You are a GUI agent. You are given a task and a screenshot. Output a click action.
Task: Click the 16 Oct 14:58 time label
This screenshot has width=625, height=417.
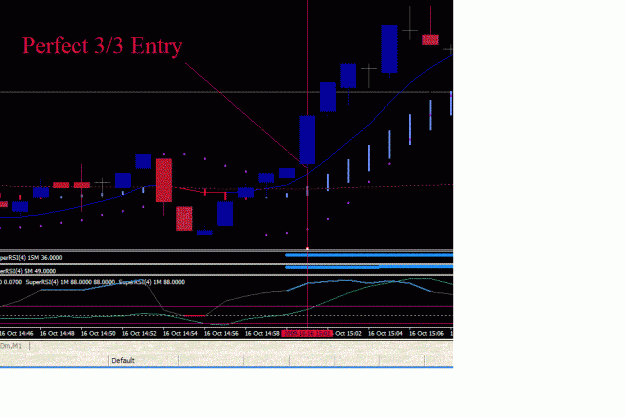pos(262,333)
